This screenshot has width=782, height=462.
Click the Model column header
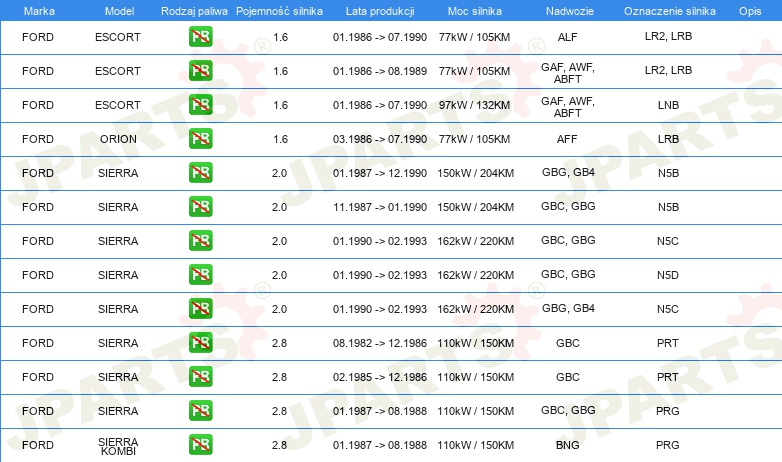(119, 11)
